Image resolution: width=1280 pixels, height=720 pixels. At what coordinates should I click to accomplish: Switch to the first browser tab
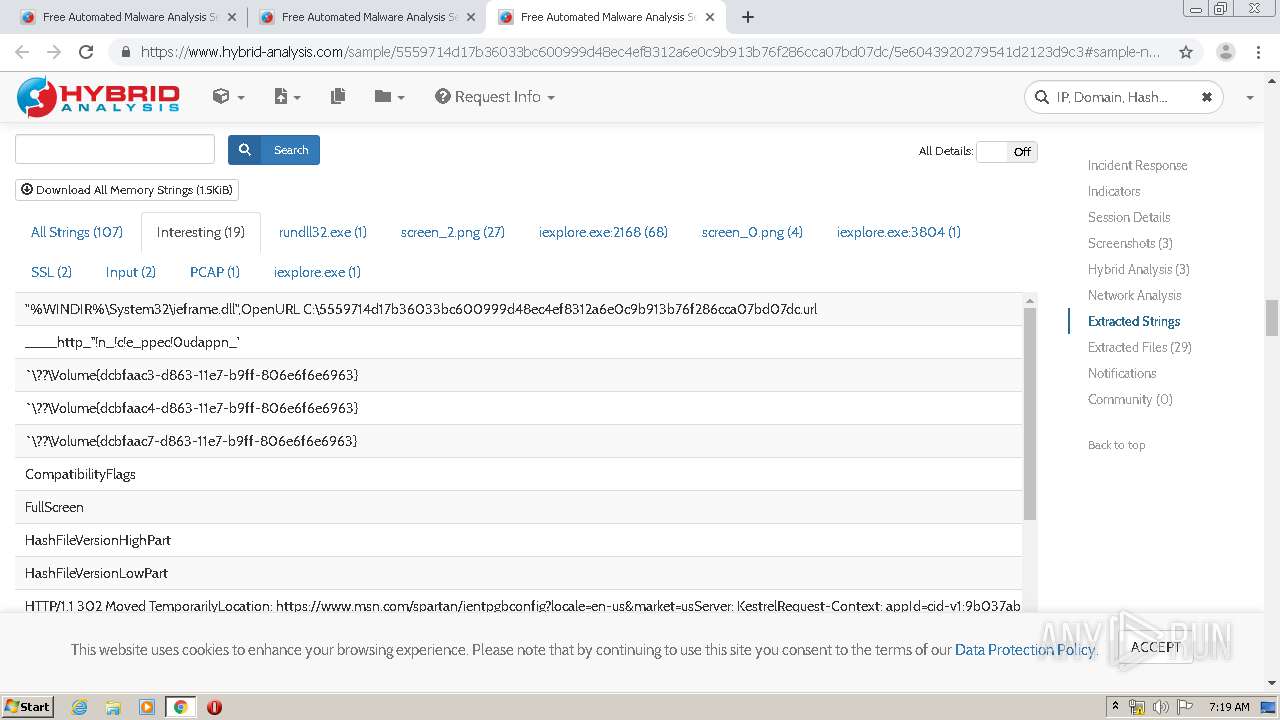[127, 17]
